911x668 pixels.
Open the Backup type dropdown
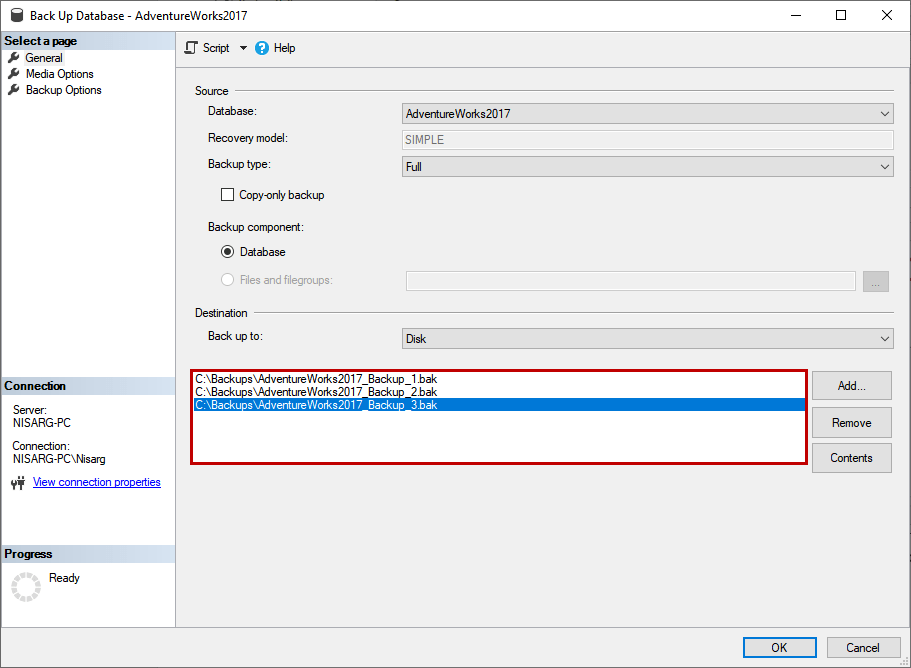(x=884, y=165)
